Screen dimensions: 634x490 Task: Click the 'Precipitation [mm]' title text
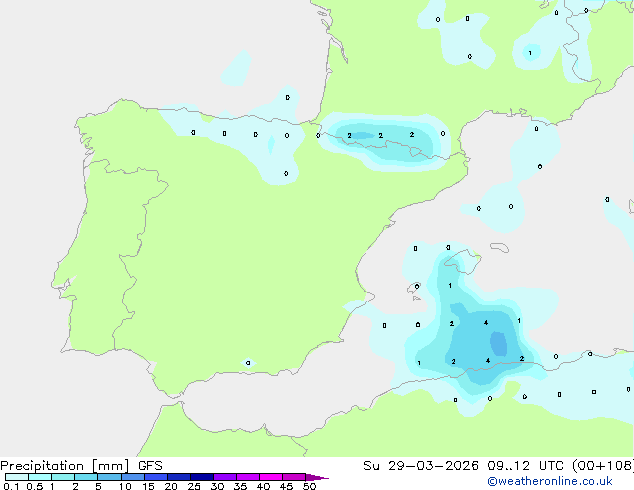pos(64,466)
